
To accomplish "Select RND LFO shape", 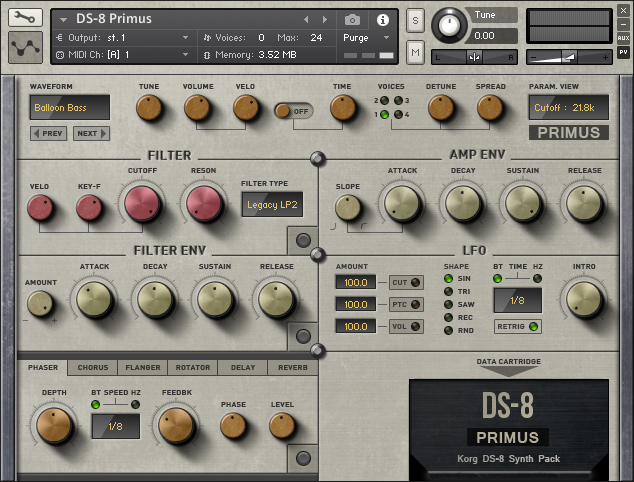I will (448, 330).
